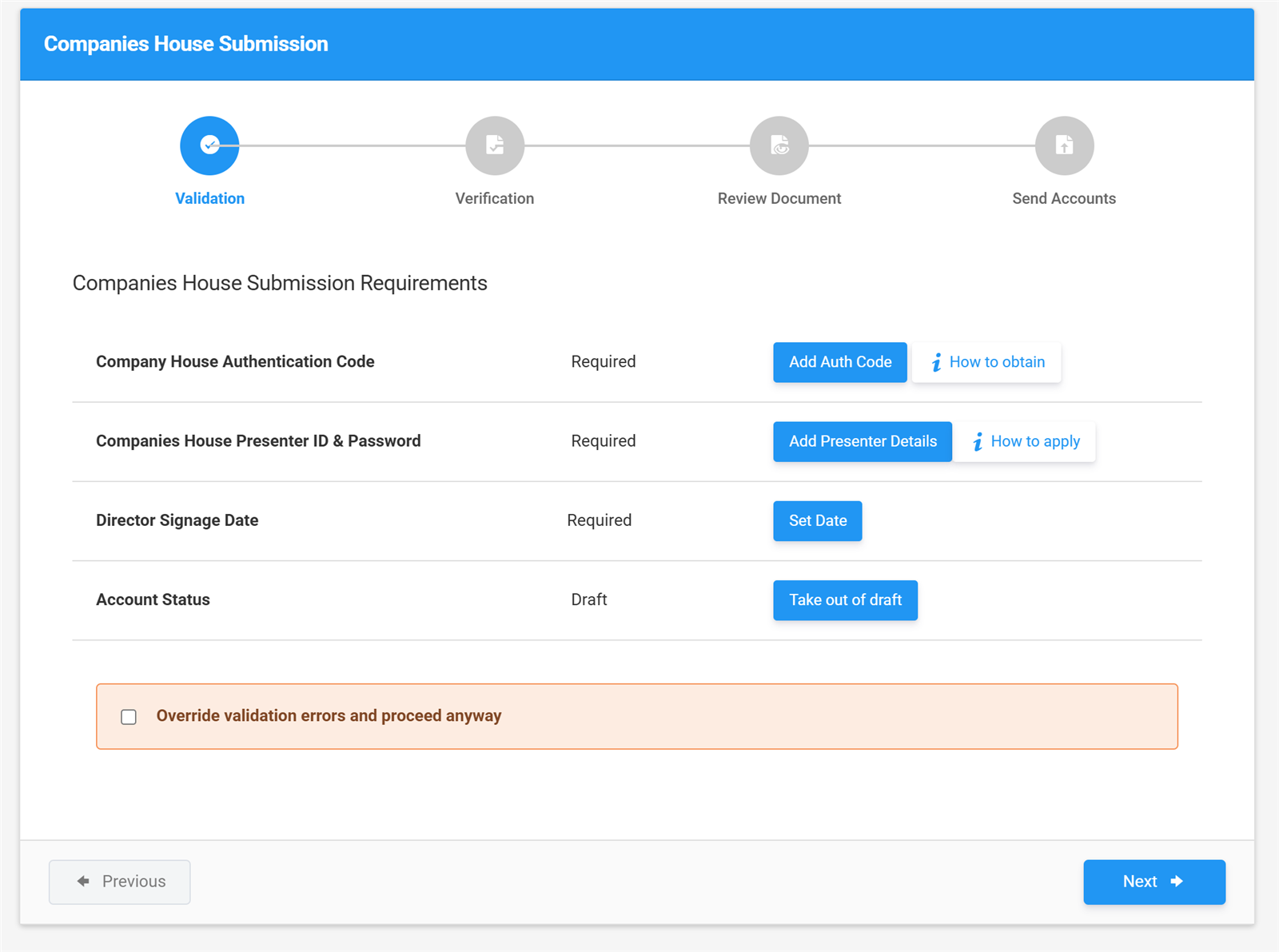This screenshot has height=952, width=1279.
Task: Click Companies House Submission Requirements heading
Action: pos(280,283)
